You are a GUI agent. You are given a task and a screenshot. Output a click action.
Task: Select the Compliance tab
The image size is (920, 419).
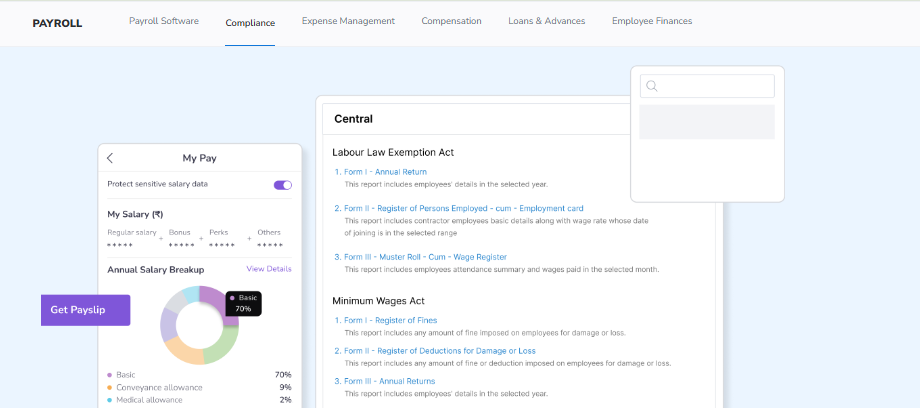point(250,23)
